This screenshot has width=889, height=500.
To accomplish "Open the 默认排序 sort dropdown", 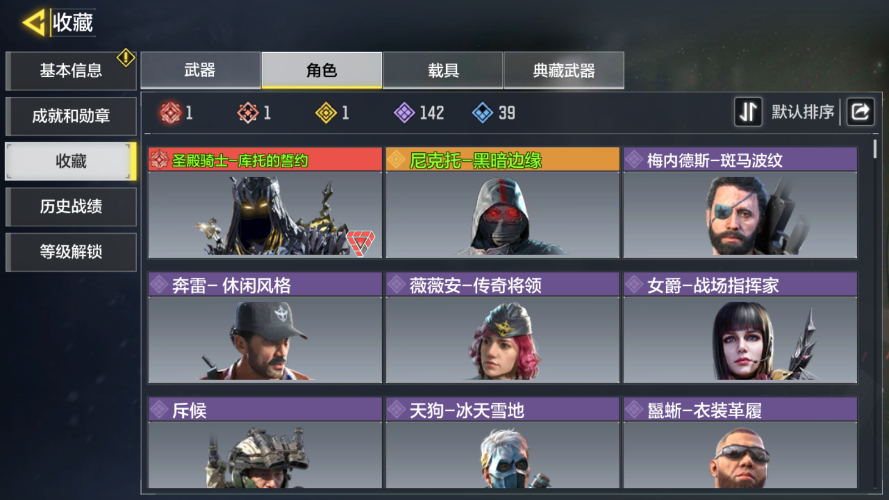I will [x=803, y=112].
